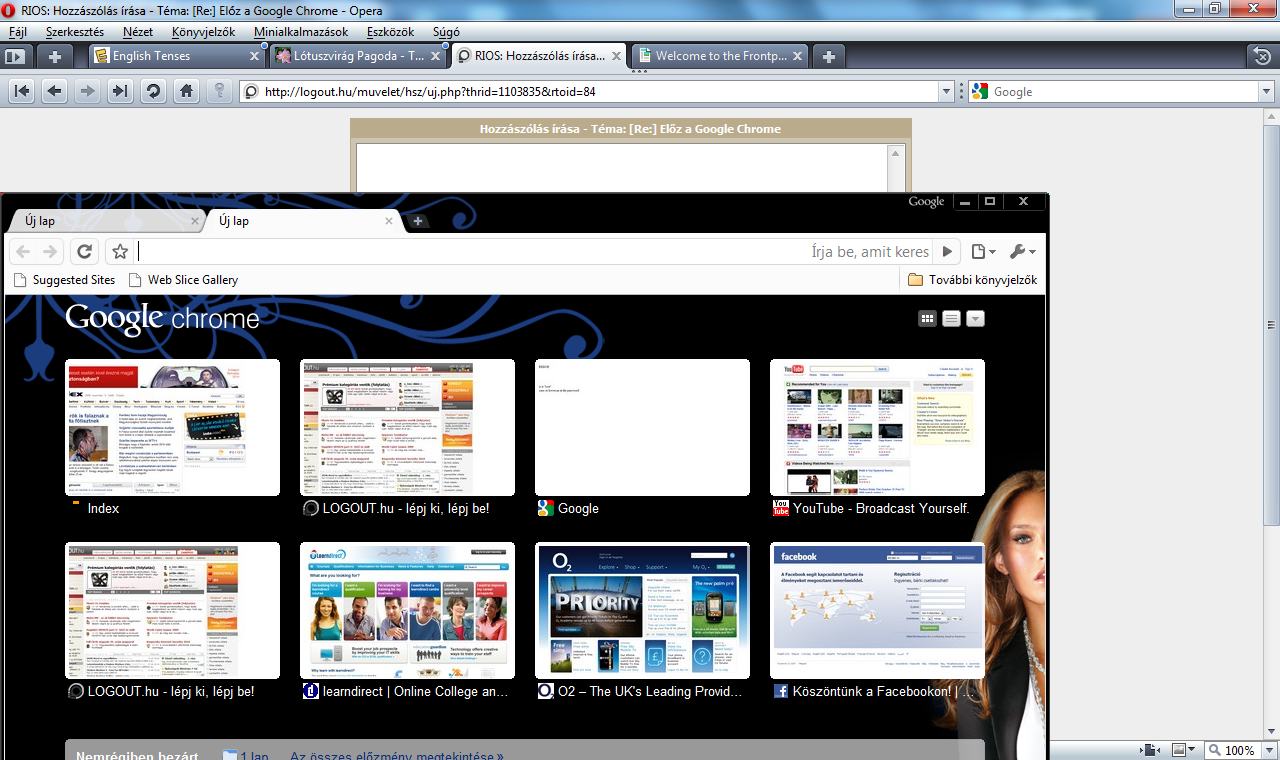Go to Opera's Home page
The height and width of the screenshot is (760, 1280).
tap(186, 91)
